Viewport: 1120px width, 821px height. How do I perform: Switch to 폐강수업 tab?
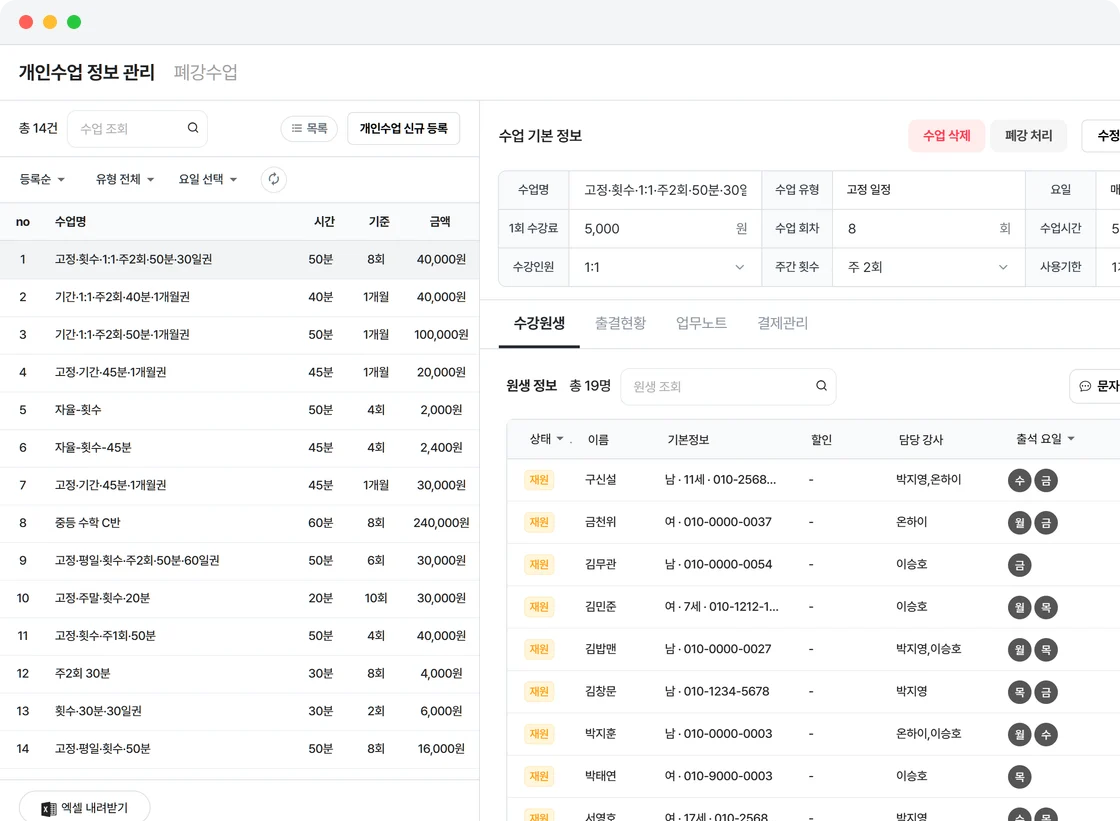tap(206, 72)
